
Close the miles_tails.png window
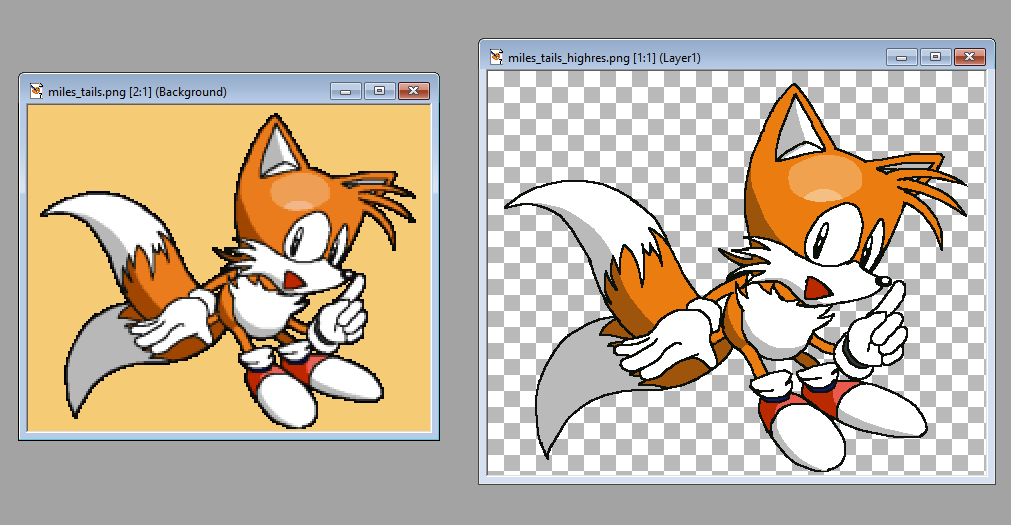[x=414, y=91]
